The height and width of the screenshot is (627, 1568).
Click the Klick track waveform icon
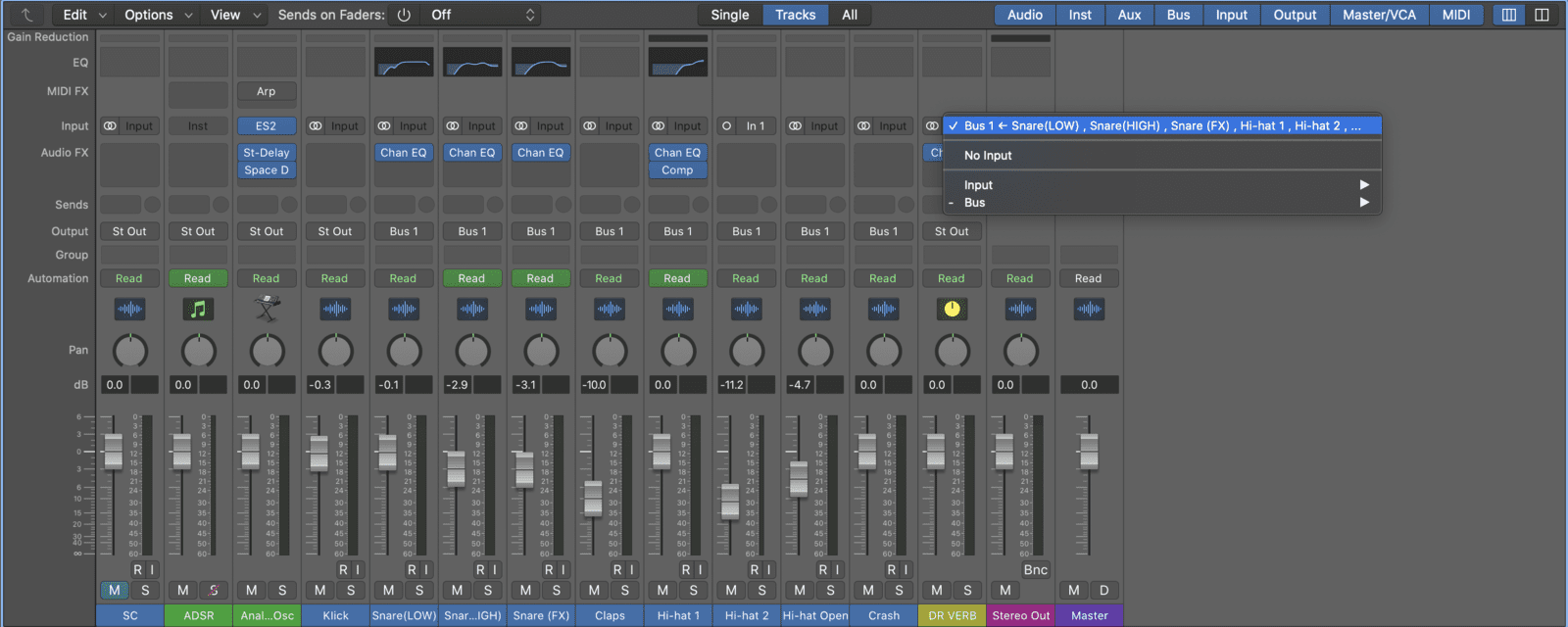[335, 310]
